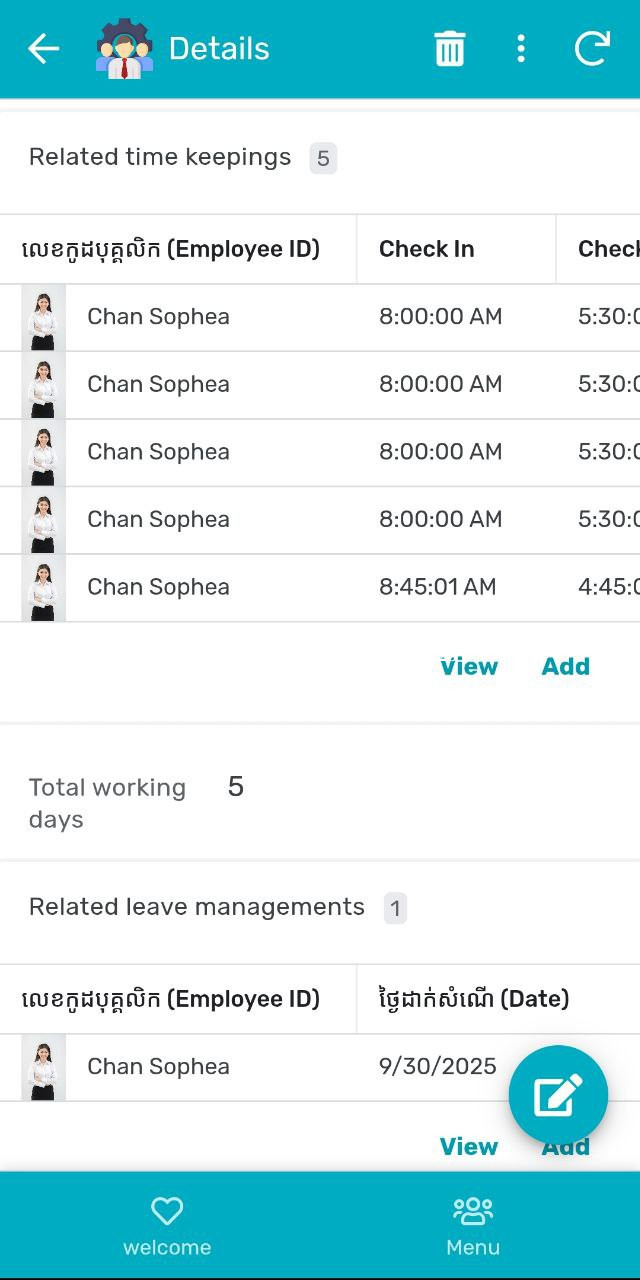Tap the floating edit pencil button
Image resolution: width=640 pixels, height=1280 pixels.
(x=558, y=1096)
